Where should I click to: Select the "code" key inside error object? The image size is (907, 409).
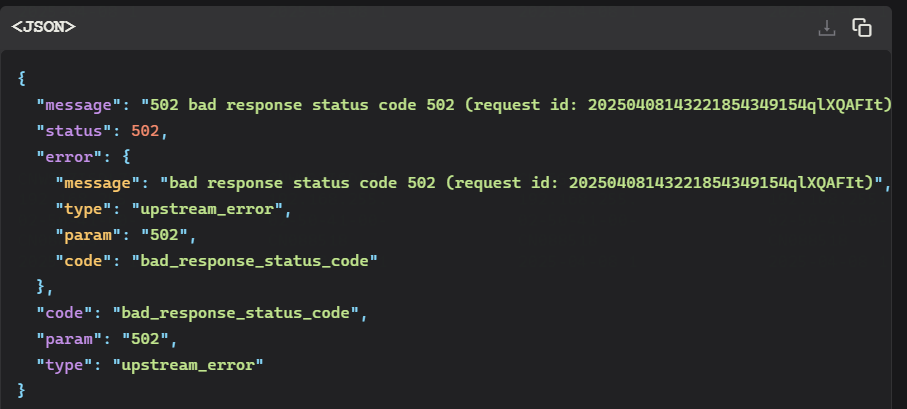(x=79, y=261)
